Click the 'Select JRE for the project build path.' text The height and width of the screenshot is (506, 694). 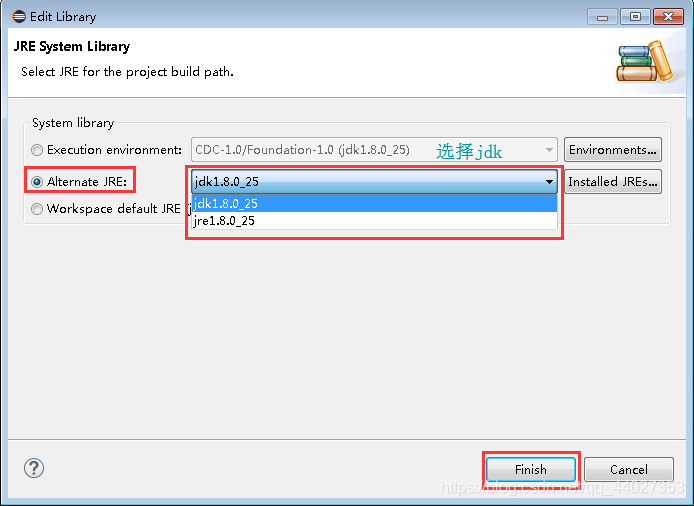pyautogui.click(x=127, y=72)
